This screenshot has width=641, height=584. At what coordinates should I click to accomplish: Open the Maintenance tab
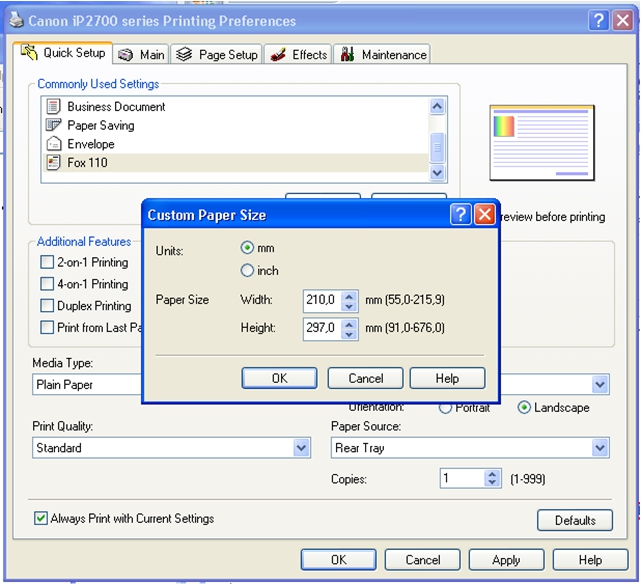click(383, 55)
